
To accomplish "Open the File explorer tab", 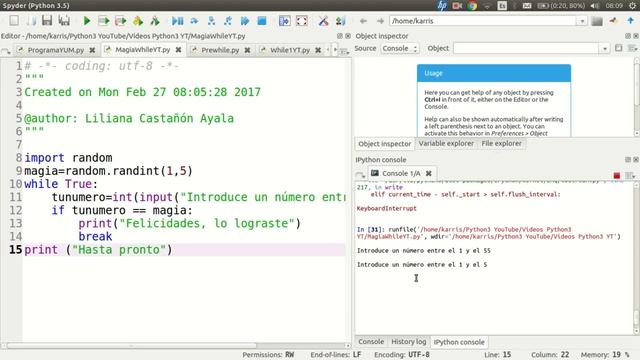I will tap(501, 144).
